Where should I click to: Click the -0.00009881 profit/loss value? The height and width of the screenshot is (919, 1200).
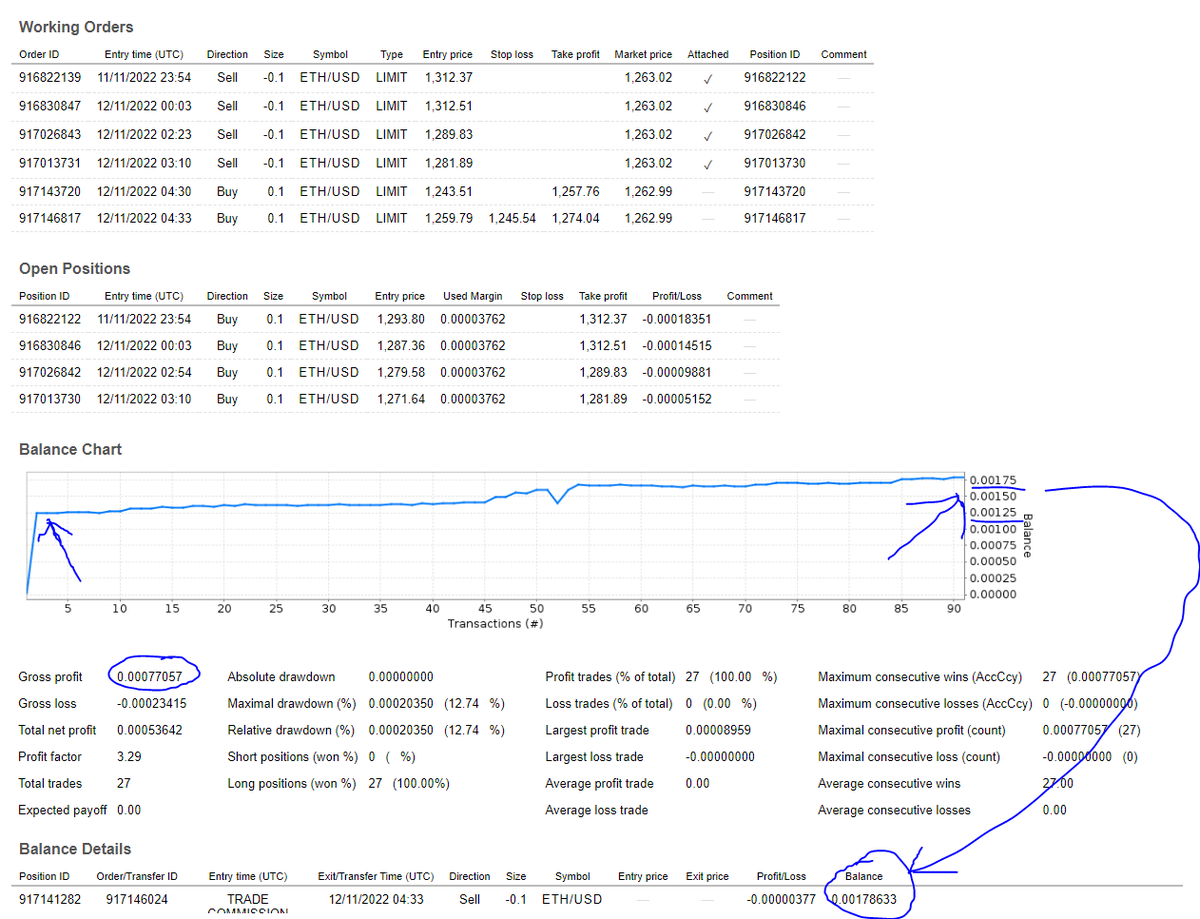(x=677, y=372)
